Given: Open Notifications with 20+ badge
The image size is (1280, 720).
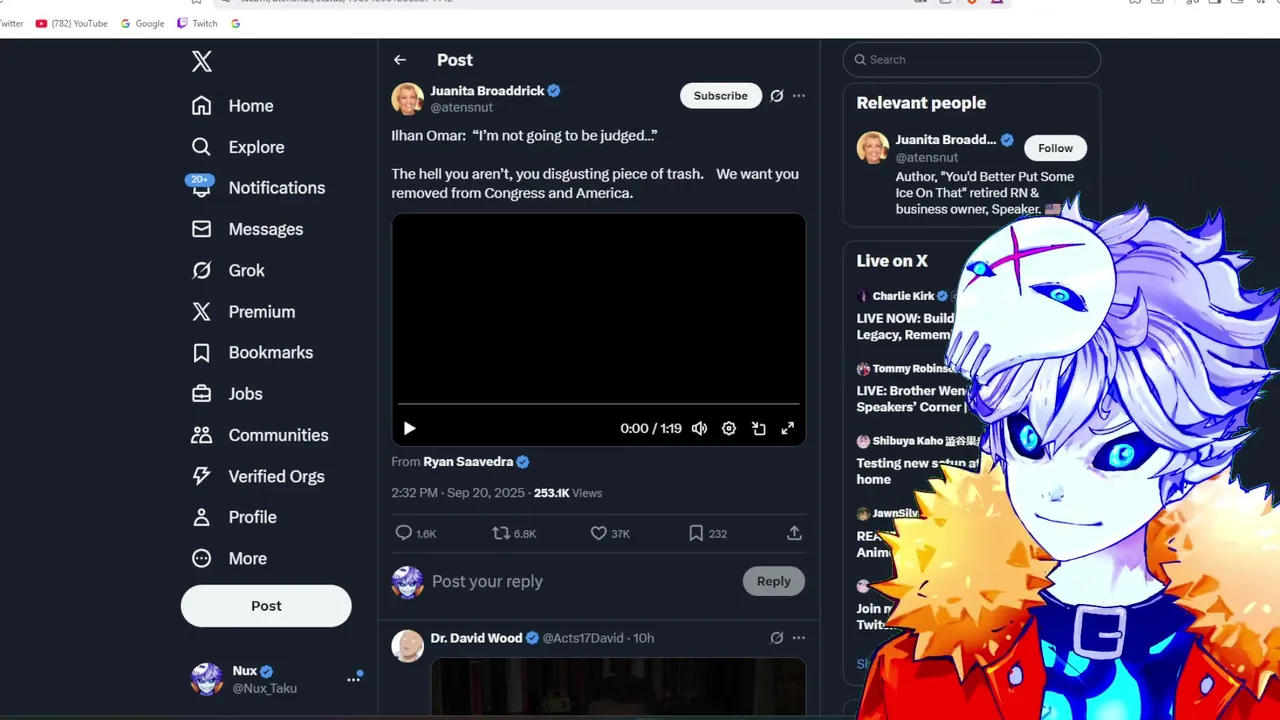Looking at the screenshot, I should tap(258, 188).
